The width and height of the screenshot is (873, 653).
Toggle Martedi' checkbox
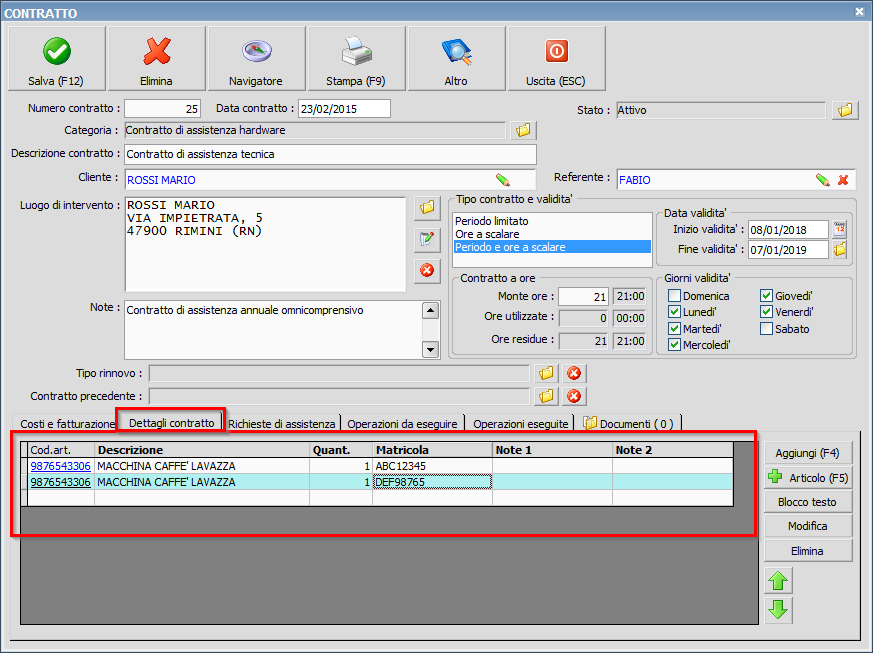click(x=674, y=328)
